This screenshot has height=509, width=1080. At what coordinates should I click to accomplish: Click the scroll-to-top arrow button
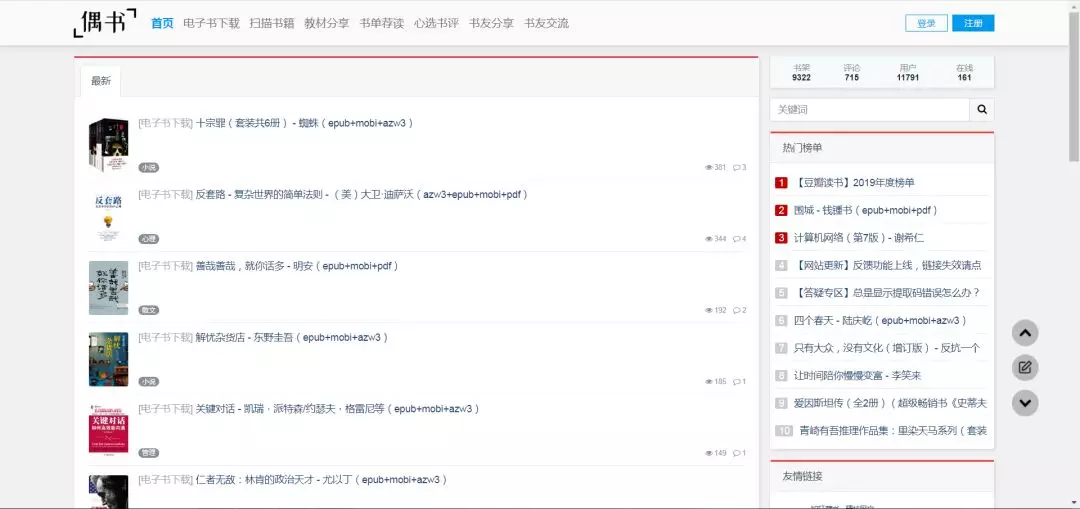1025,333
